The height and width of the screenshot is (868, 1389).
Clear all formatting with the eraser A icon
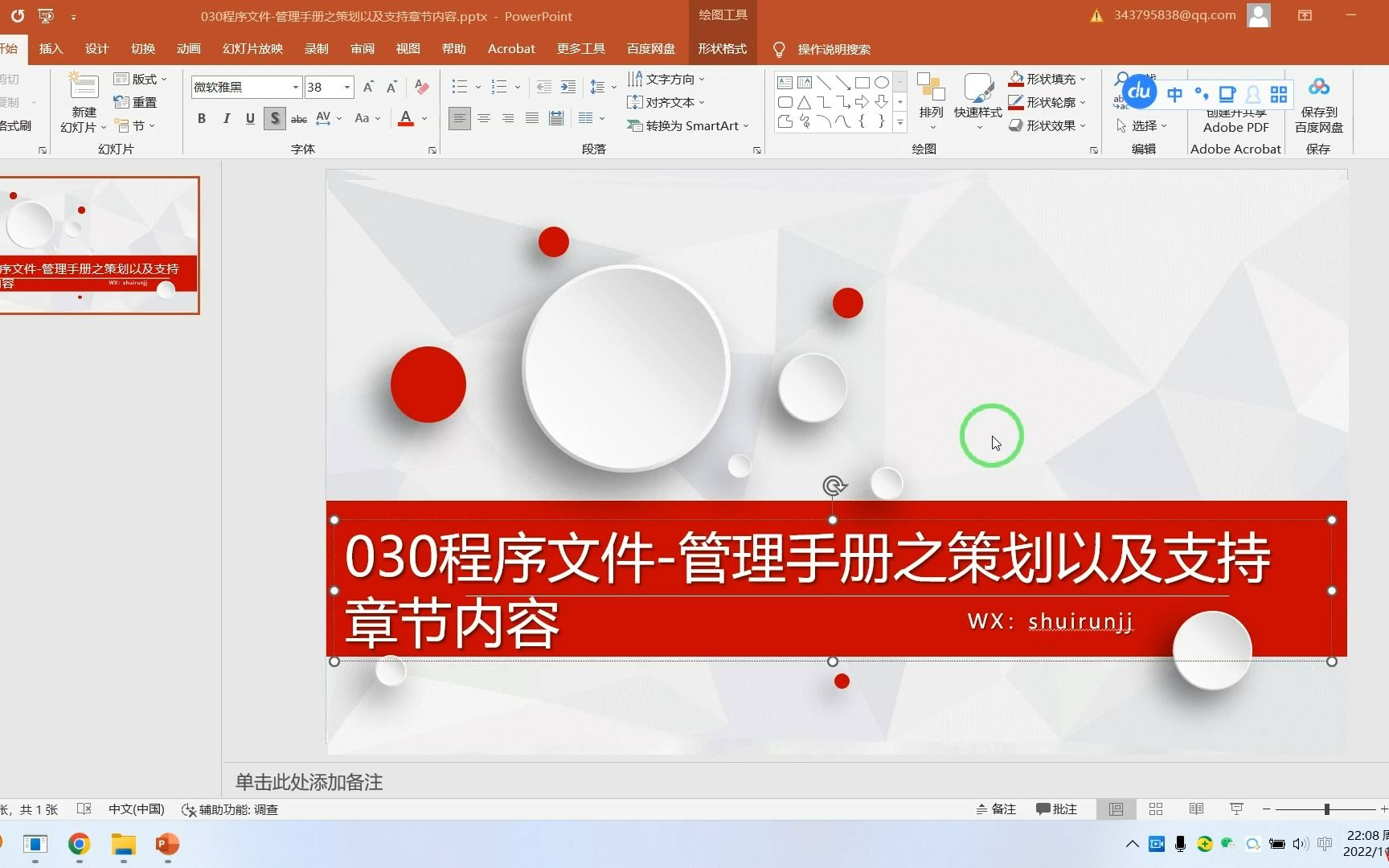[x=422, y=87]
